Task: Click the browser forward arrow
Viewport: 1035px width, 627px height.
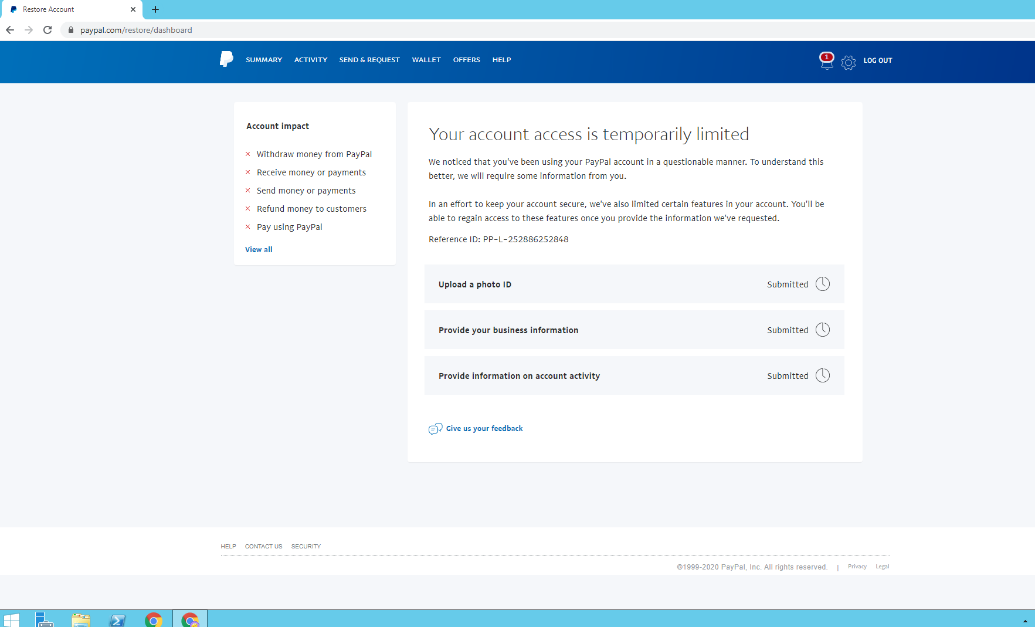Action: (28, 30)
